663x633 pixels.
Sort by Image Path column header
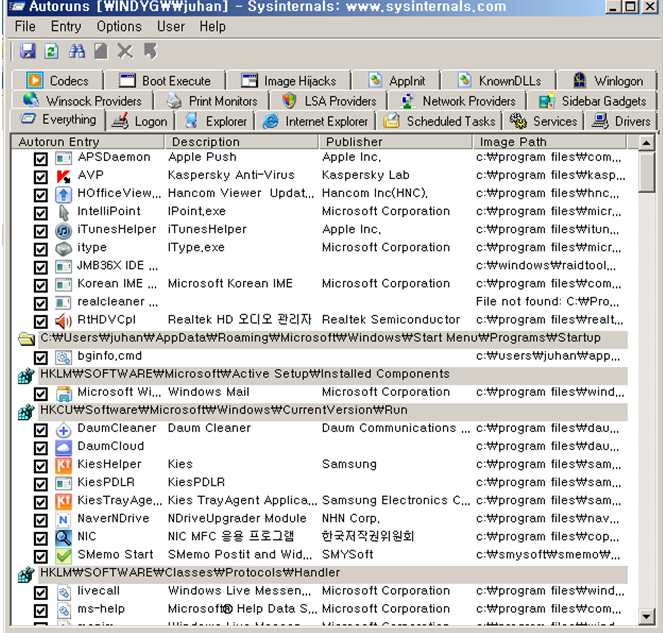tap(549, 142)
